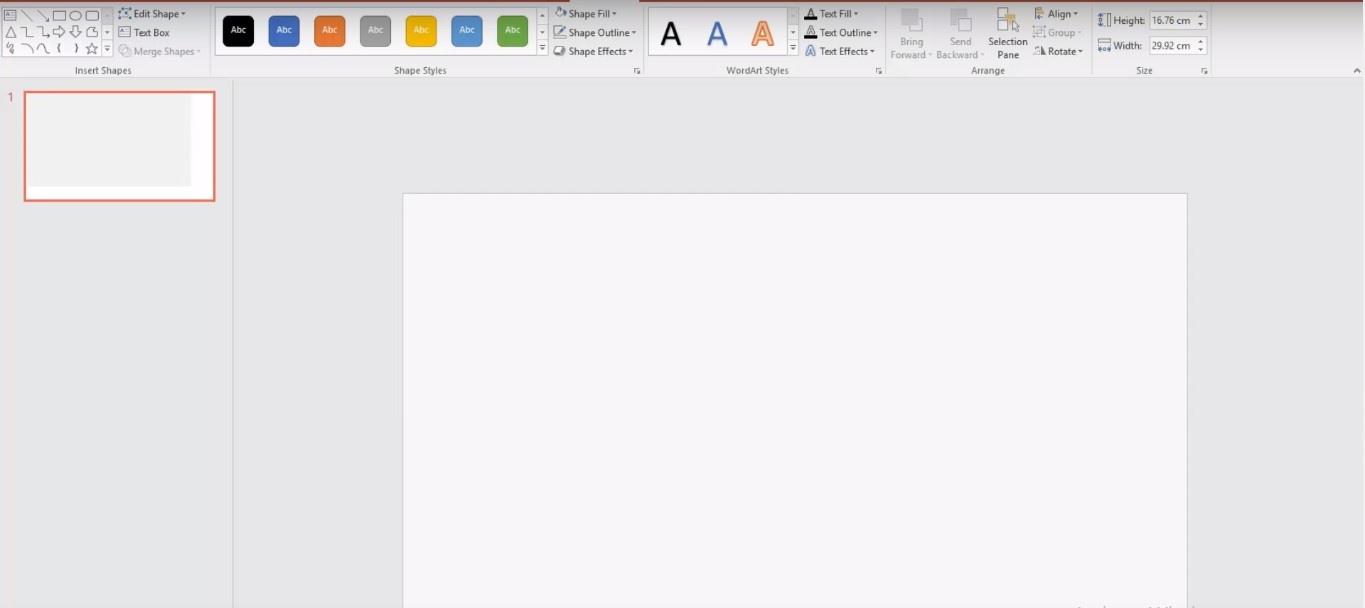Select slide 1 thumbnail in the panel

pyautogui.click(x=119, y=146)
